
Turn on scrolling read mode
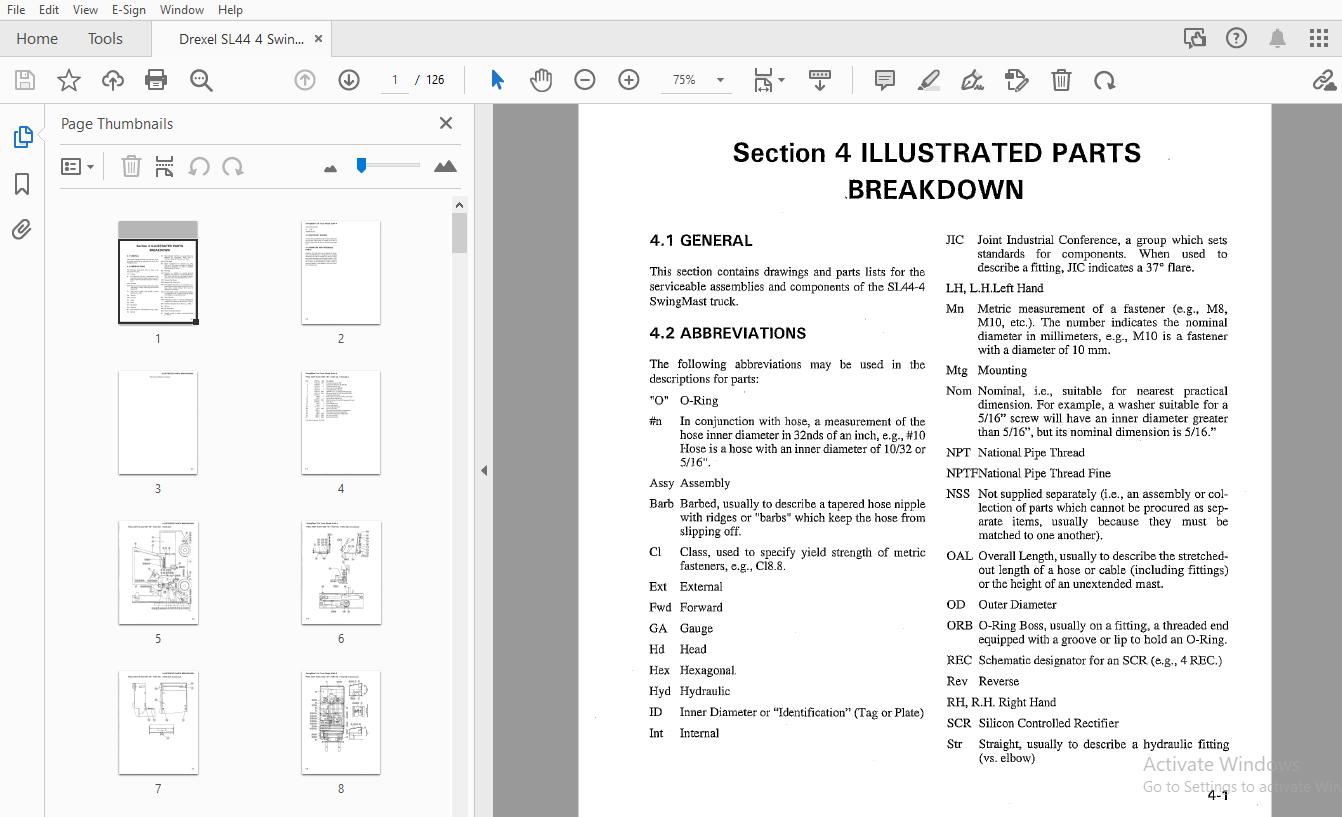tap(820, 80)
